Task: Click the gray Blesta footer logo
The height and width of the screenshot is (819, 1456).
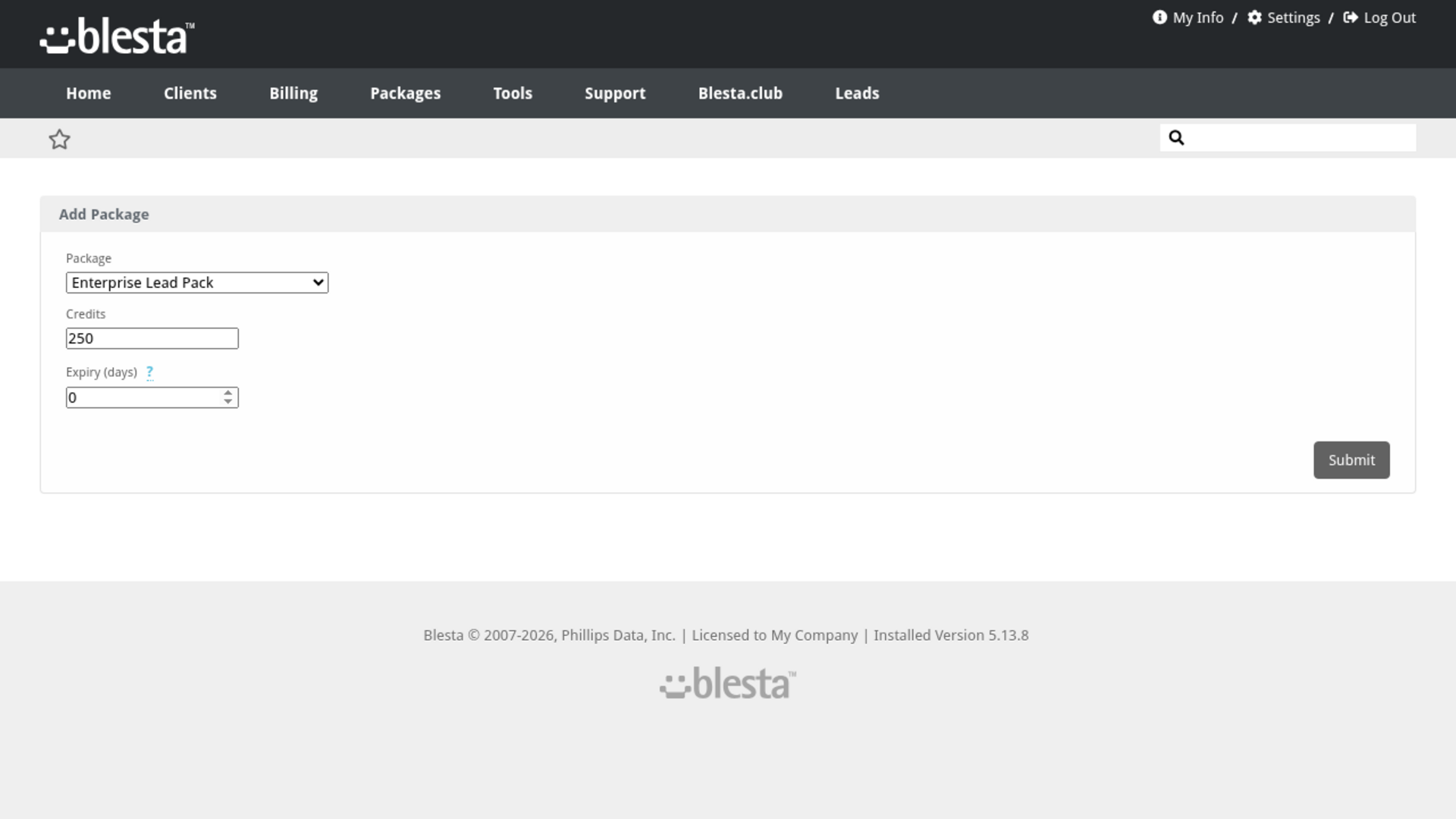Action: (728, 683)
